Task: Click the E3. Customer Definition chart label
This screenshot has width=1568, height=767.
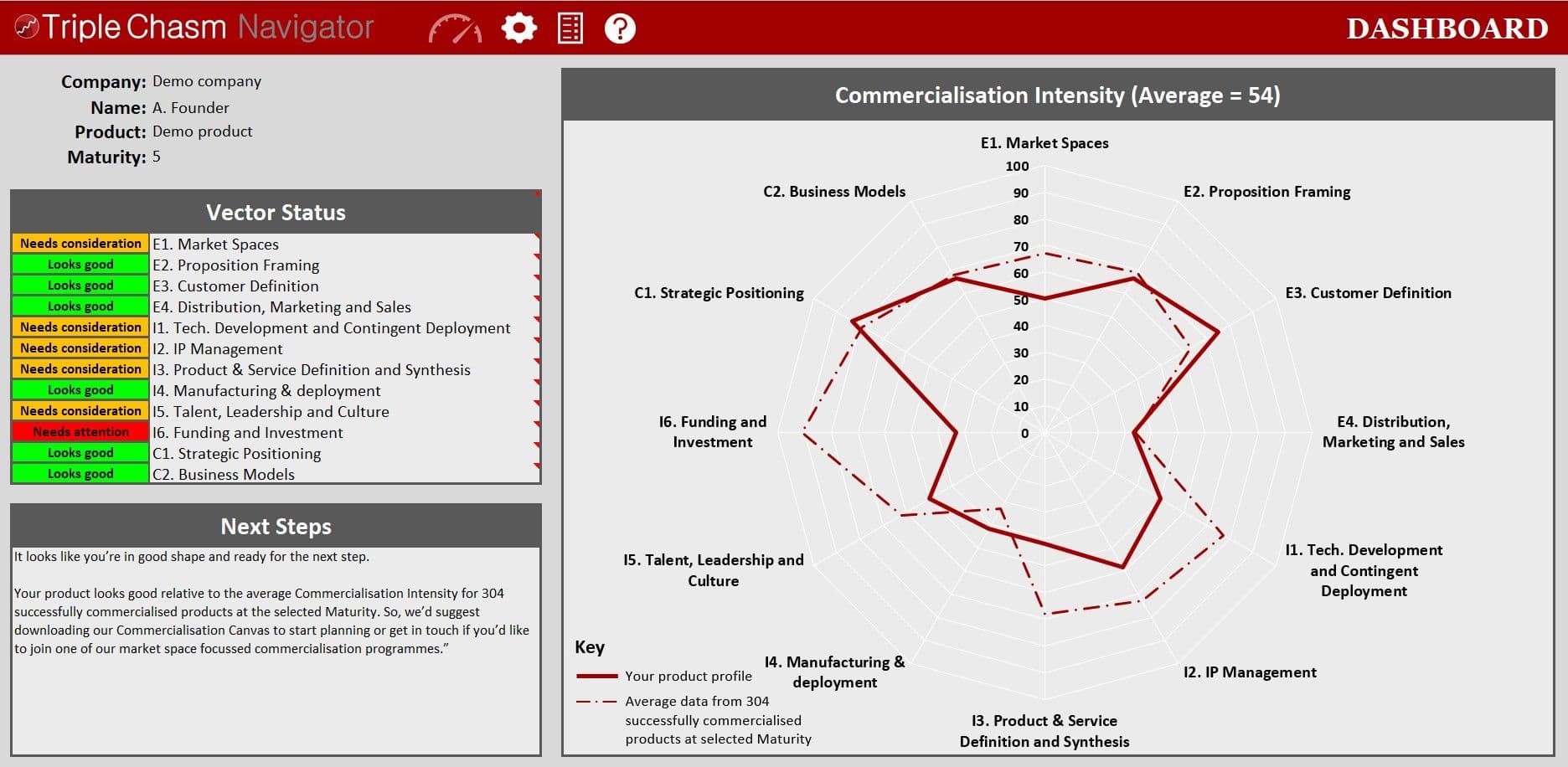Action: click(1368, 293)
